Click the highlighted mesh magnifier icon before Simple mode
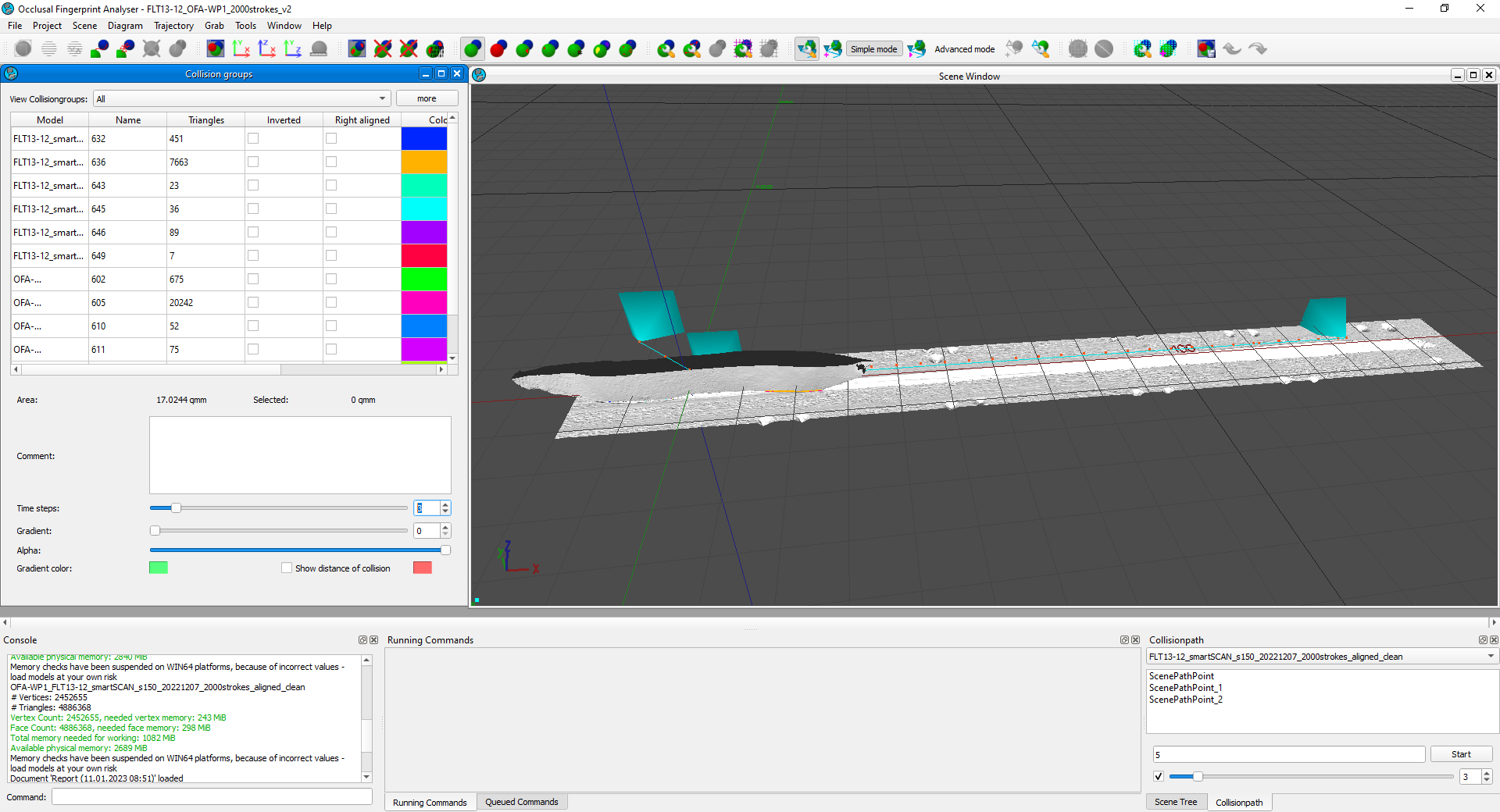The width and height of the screenshot is (1500, 812). [807, 49]
